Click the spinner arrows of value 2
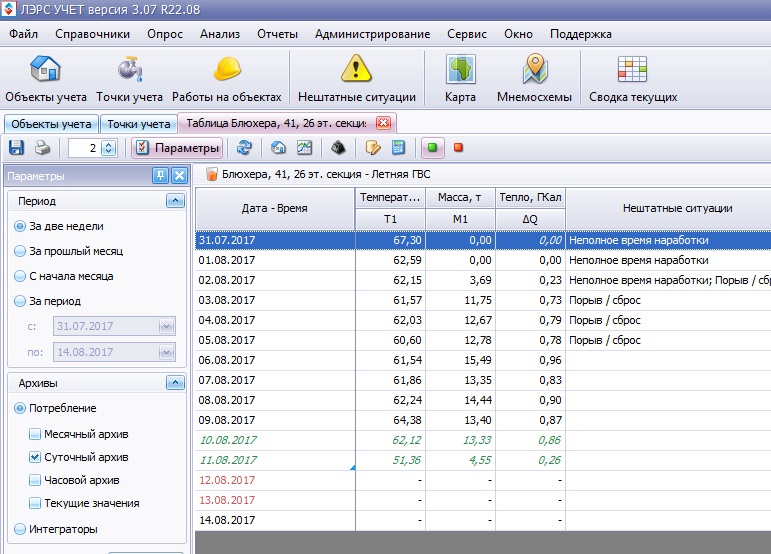The image size is (771, 554). [x=109, y=148]
